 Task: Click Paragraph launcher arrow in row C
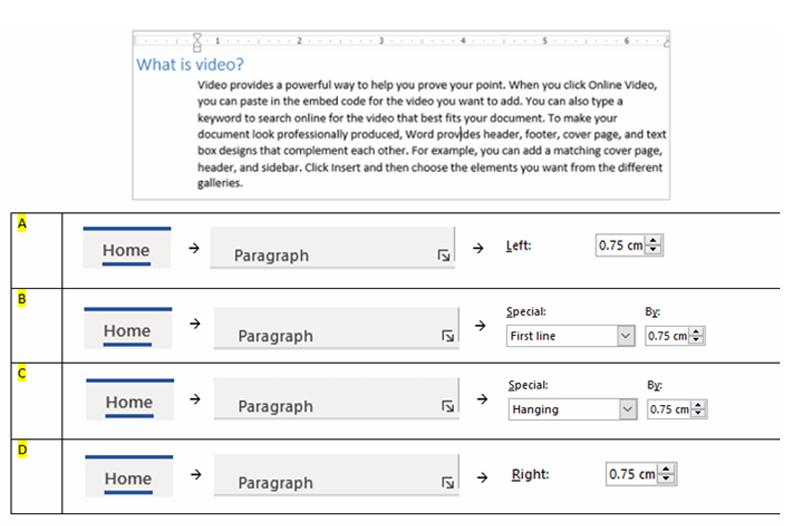447,408
